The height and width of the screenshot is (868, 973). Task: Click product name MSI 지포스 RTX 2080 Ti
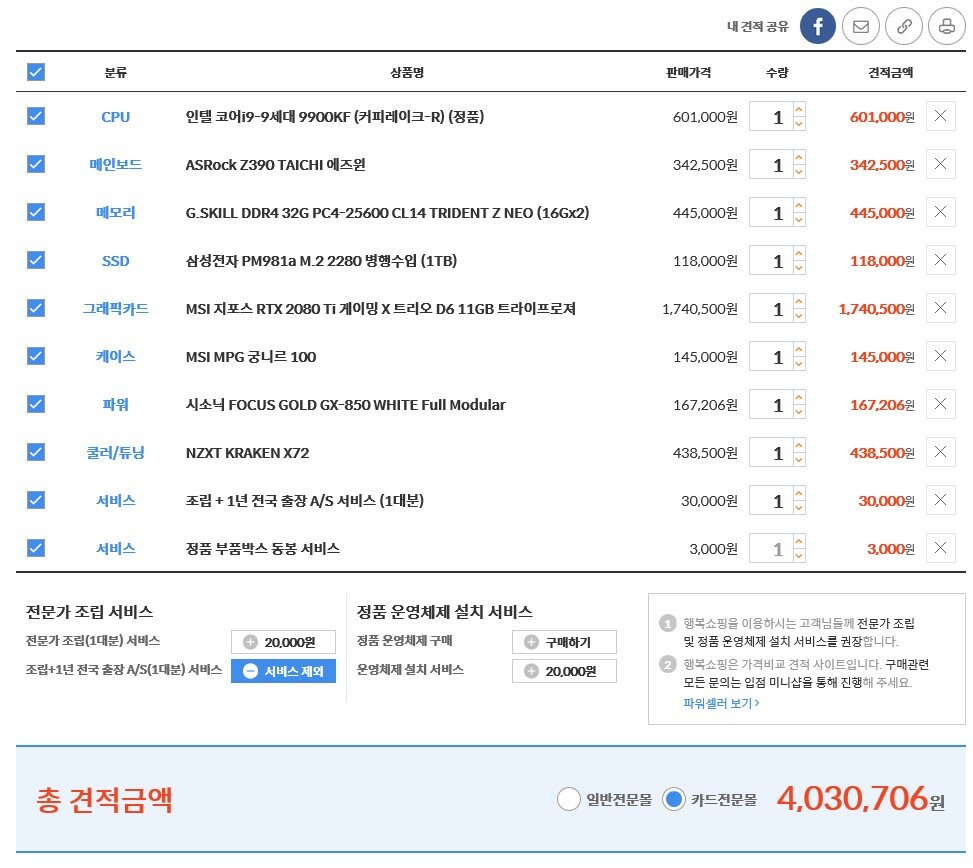[x=380, y=308]
